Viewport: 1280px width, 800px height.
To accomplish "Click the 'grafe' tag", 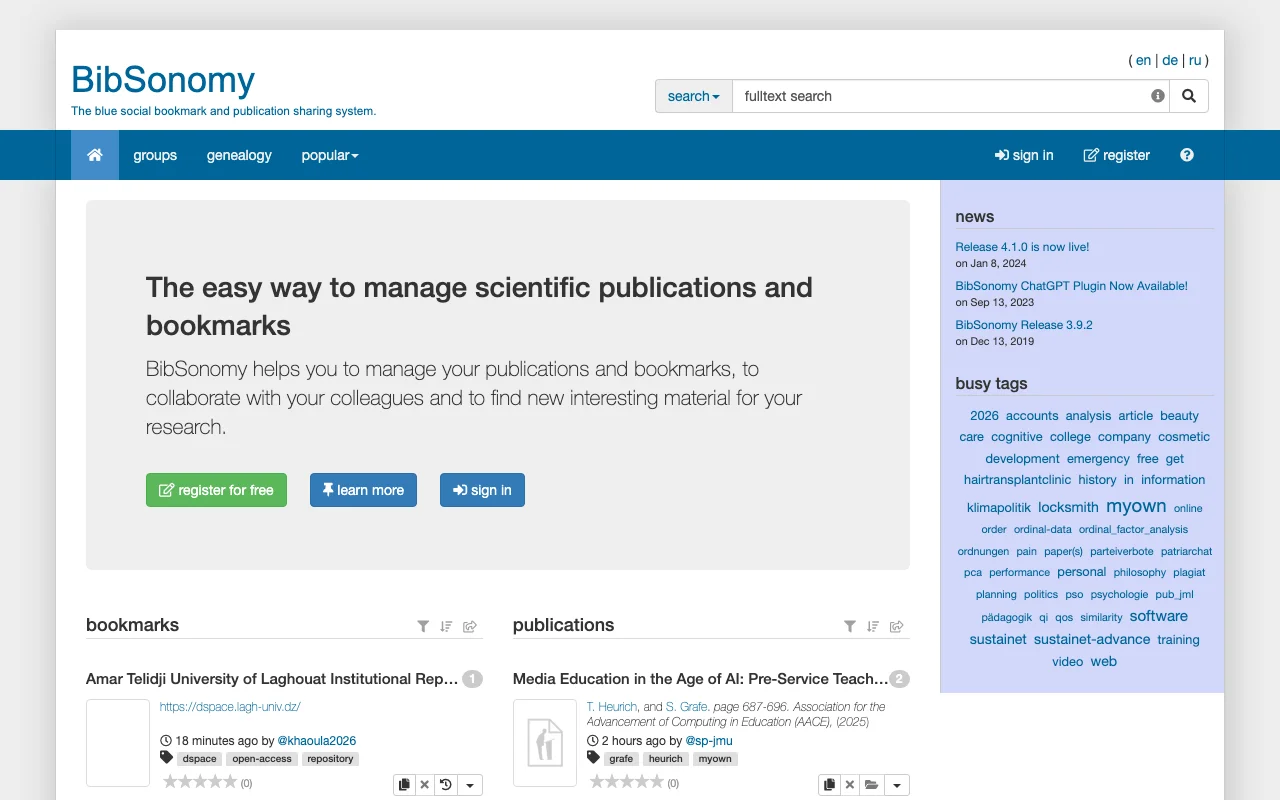I will pos(621,759).
